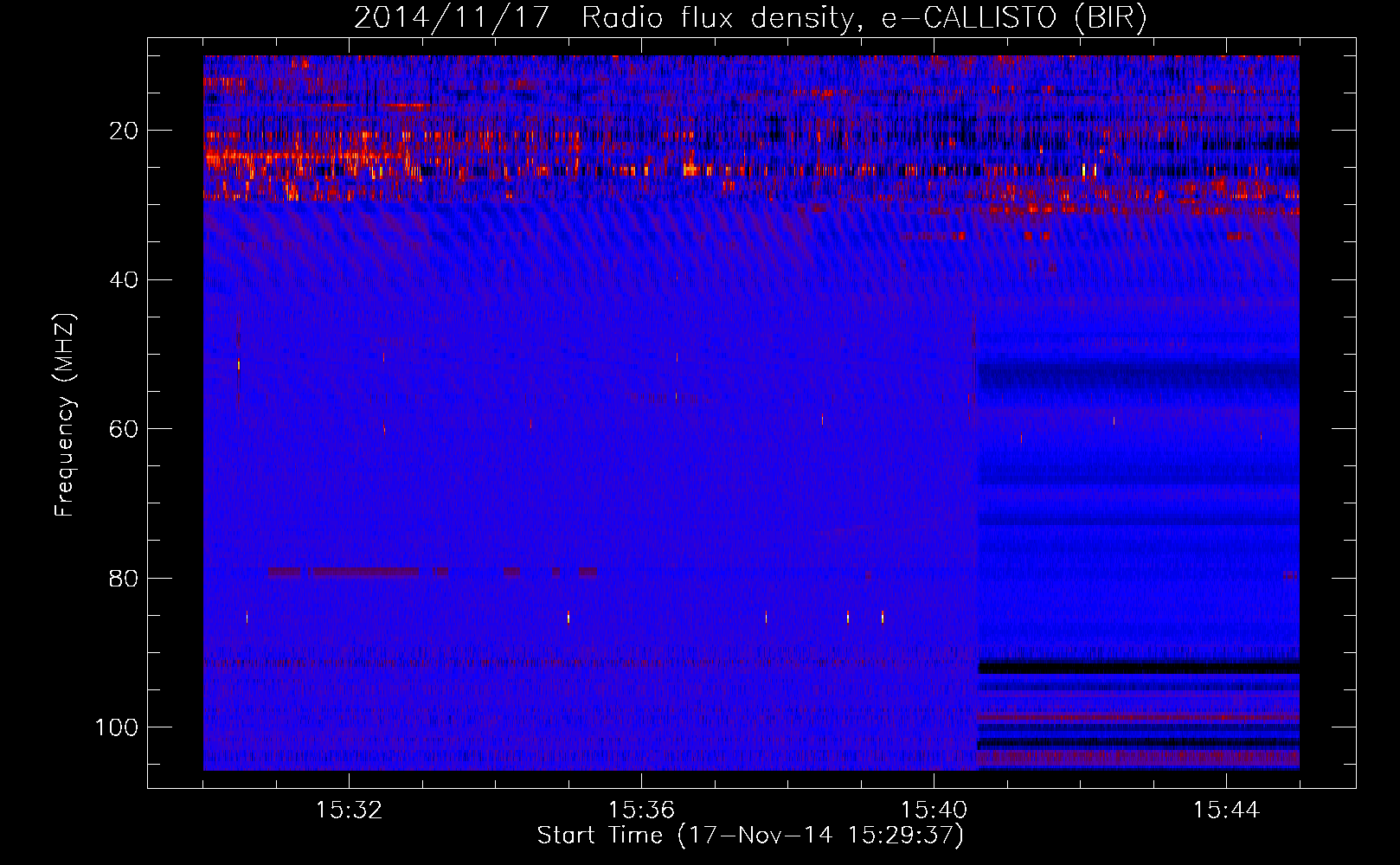Click the date "2014/11/17" in the title

(x=452, y=17)
